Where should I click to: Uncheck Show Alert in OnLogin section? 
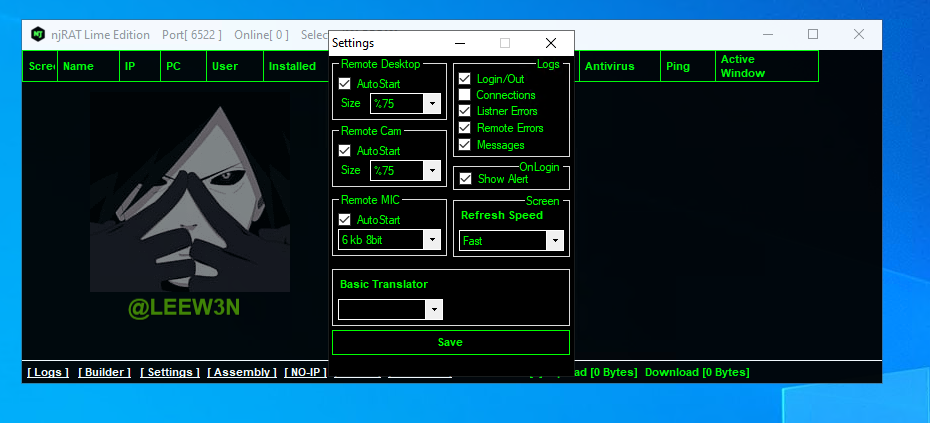[x=465, y=179]
